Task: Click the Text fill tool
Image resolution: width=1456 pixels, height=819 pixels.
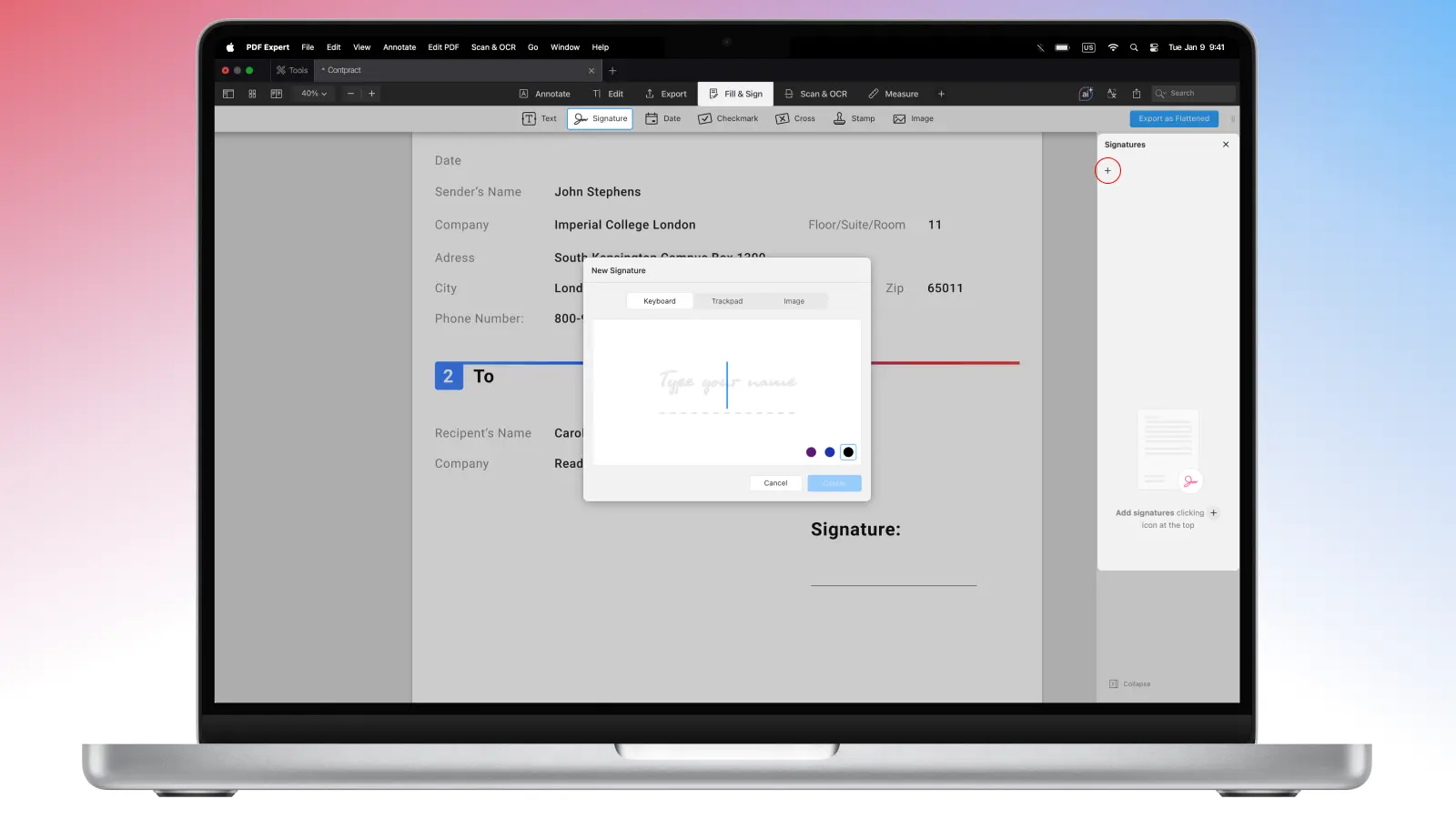Action: (x=539, y=119)
